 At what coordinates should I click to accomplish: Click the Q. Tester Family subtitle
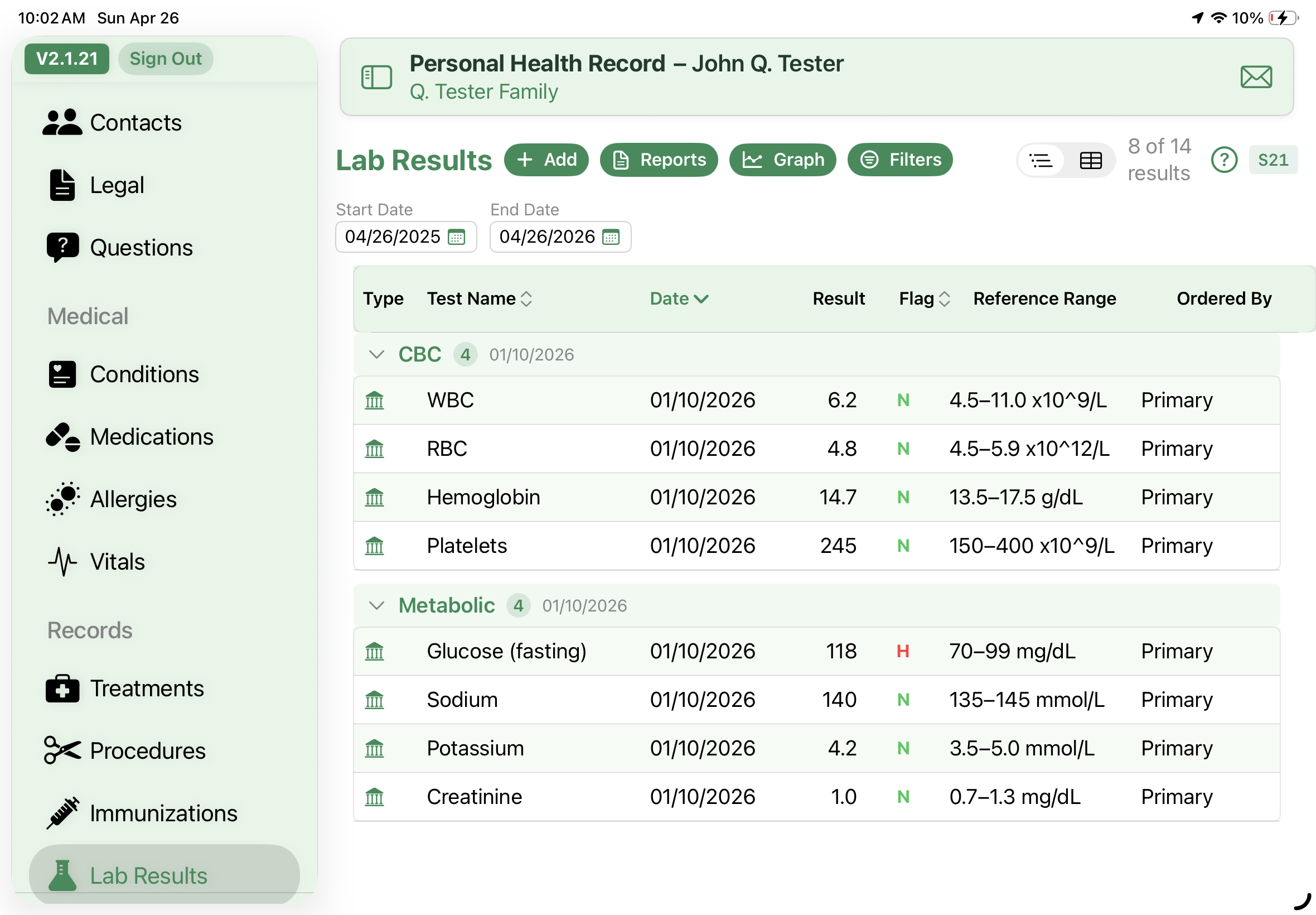pos(483,92)
